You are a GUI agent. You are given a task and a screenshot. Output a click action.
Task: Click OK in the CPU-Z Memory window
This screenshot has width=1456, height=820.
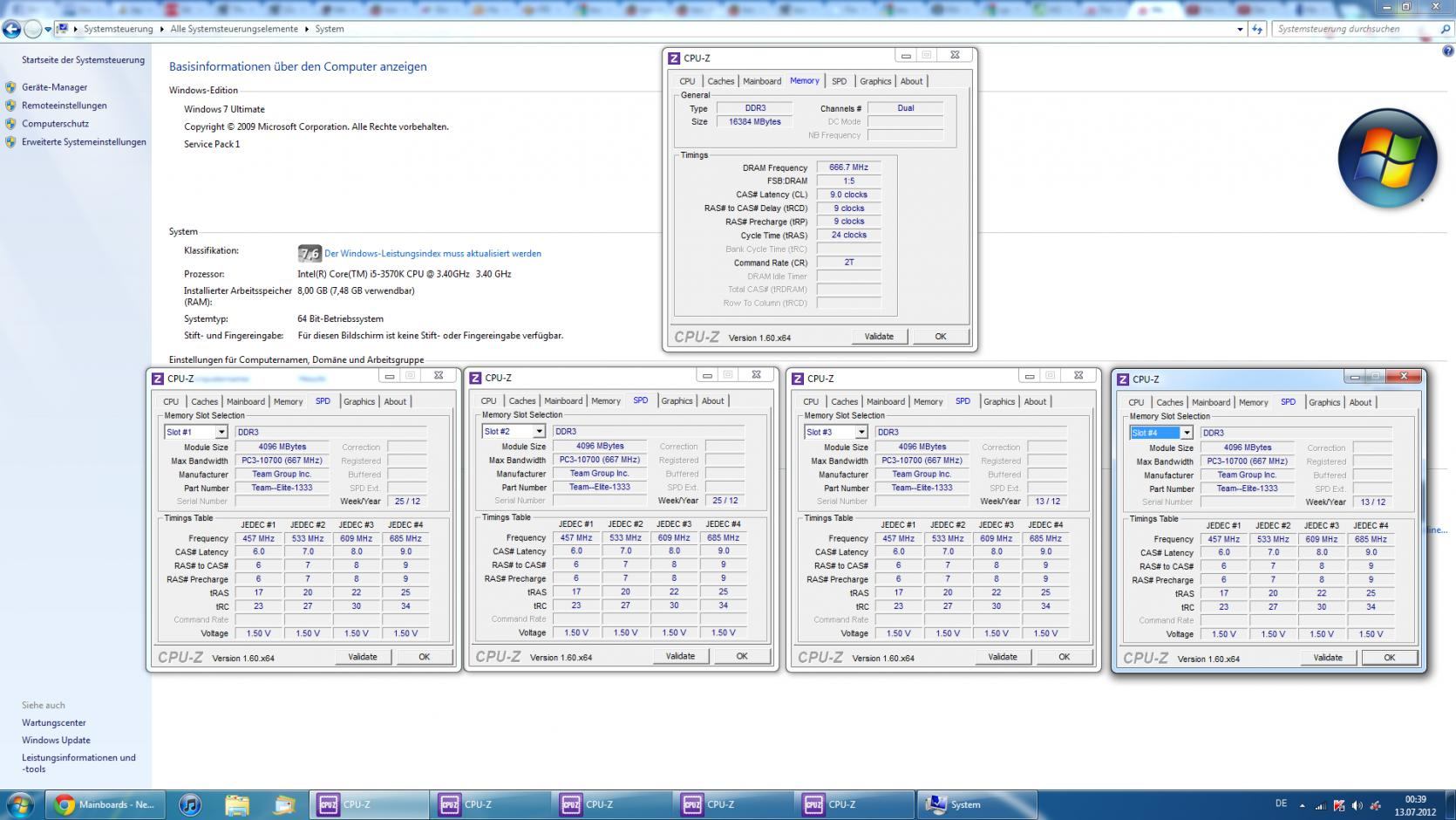[x=941, y=337]
